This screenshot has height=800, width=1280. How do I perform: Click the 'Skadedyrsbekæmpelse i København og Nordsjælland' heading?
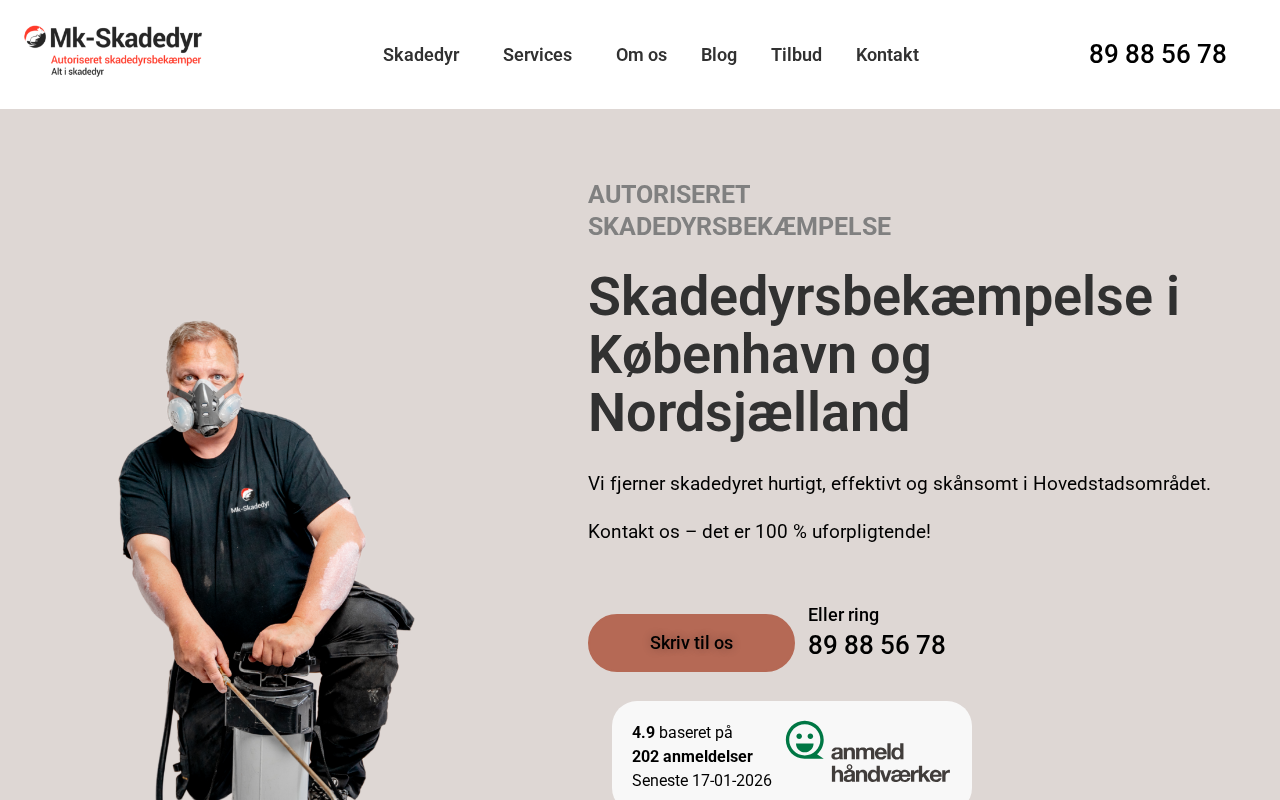(884, 355)
